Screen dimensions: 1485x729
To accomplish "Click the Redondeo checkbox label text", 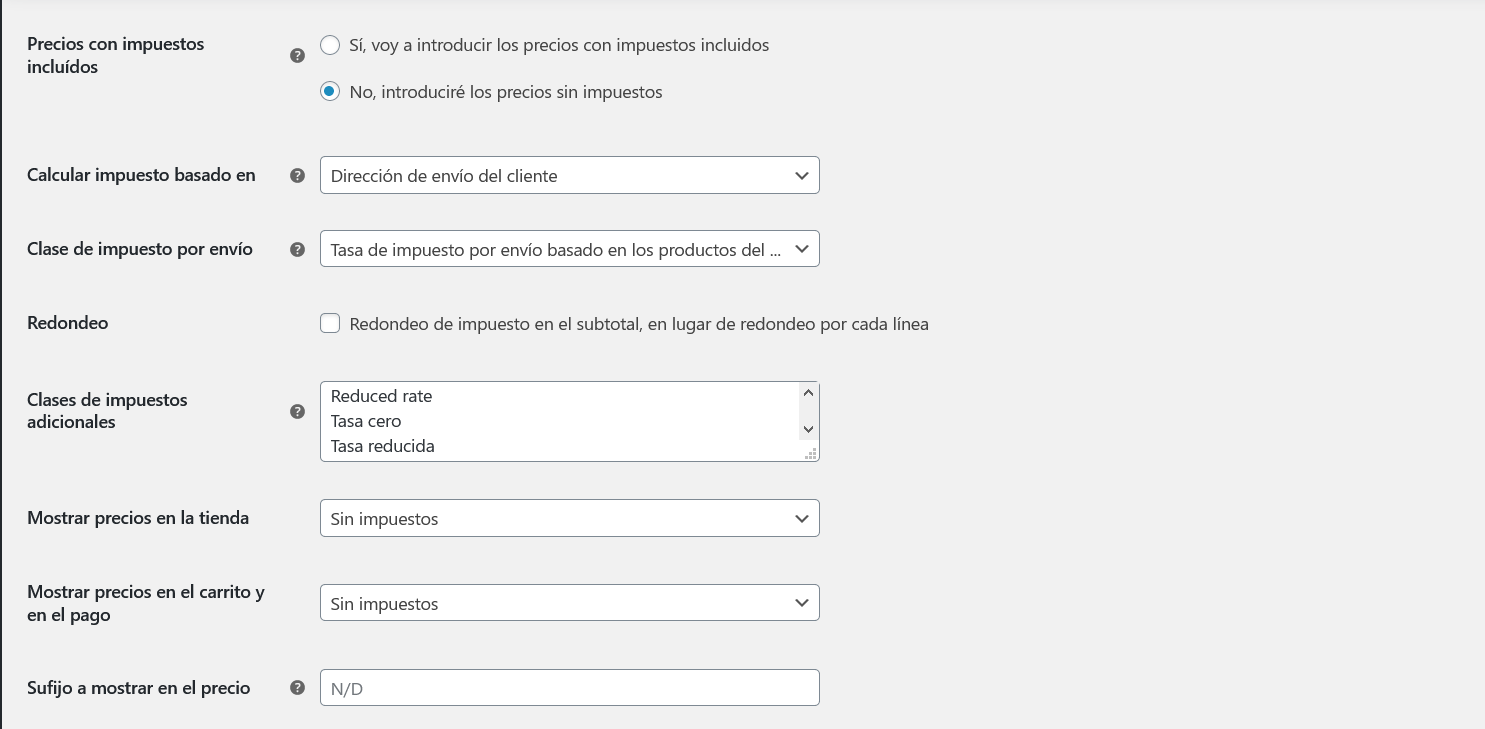I will (x=639, y=324).
